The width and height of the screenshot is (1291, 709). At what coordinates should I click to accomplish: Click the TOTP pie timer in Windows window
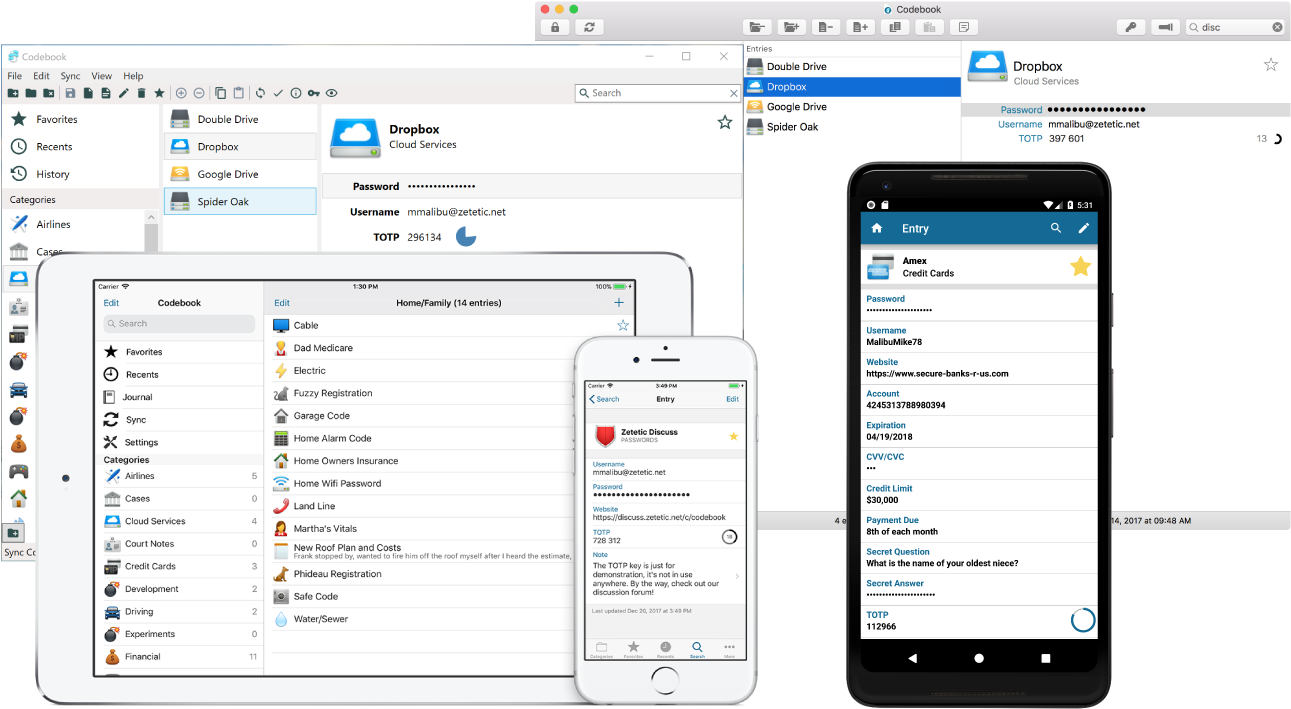[466, 236]
